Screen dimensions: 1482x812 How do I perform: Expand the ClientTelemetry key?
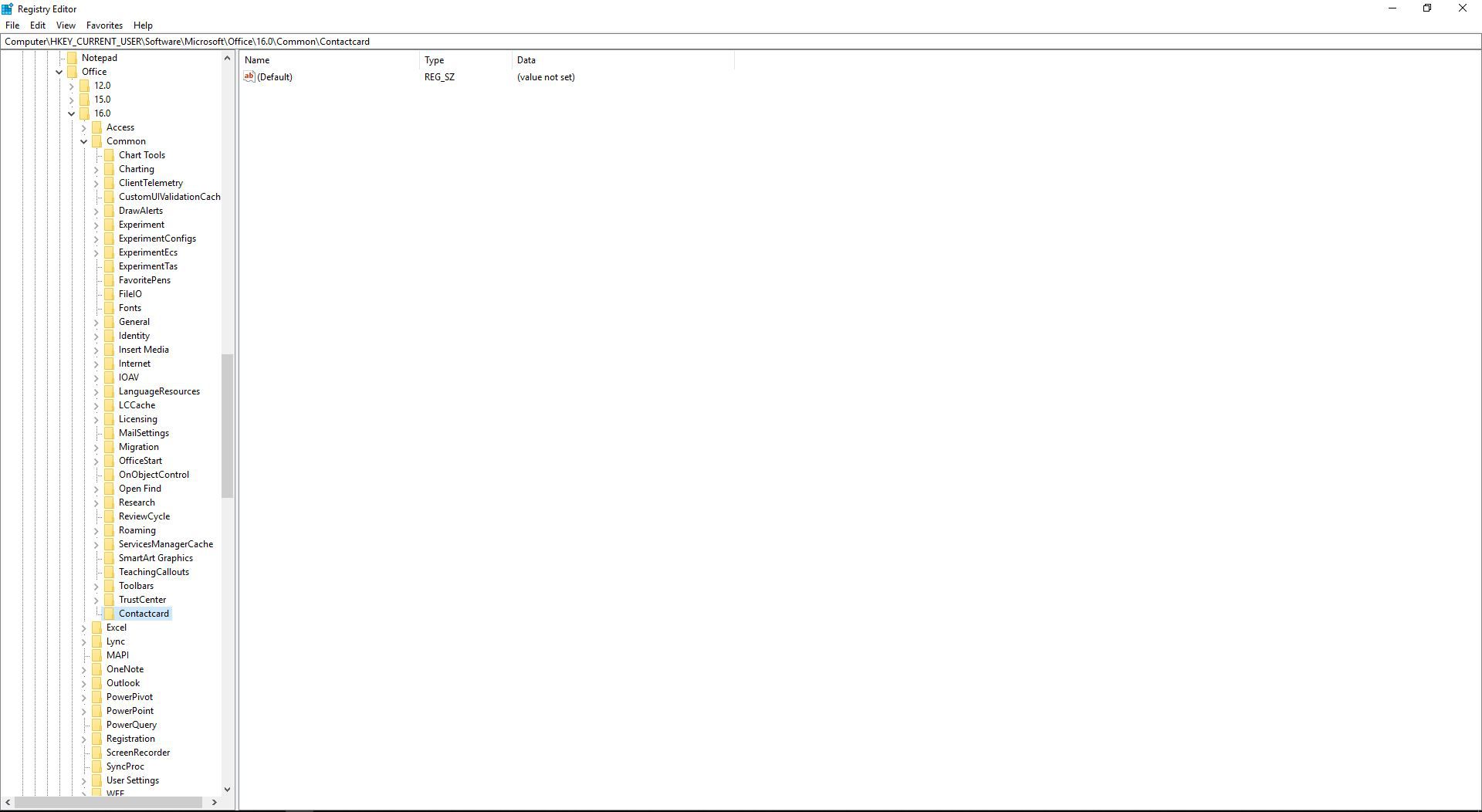point(96,183)
